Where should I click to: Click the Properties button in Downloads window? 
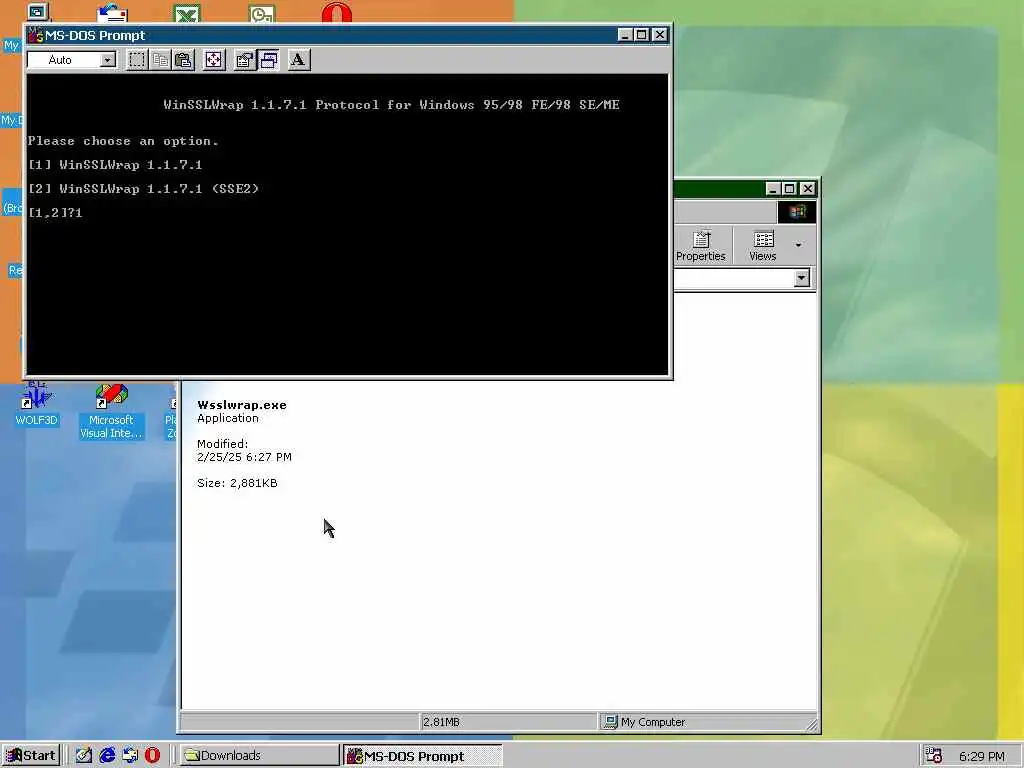coord(701,246)
